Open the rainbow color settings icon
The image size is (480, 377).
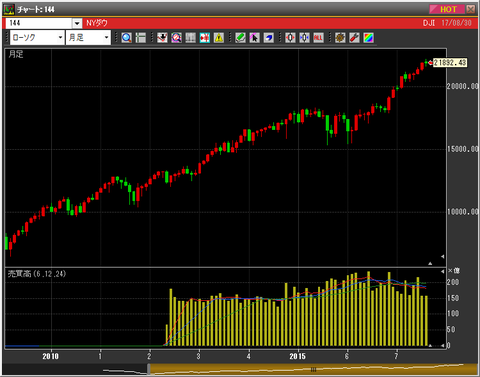point(368,38)
